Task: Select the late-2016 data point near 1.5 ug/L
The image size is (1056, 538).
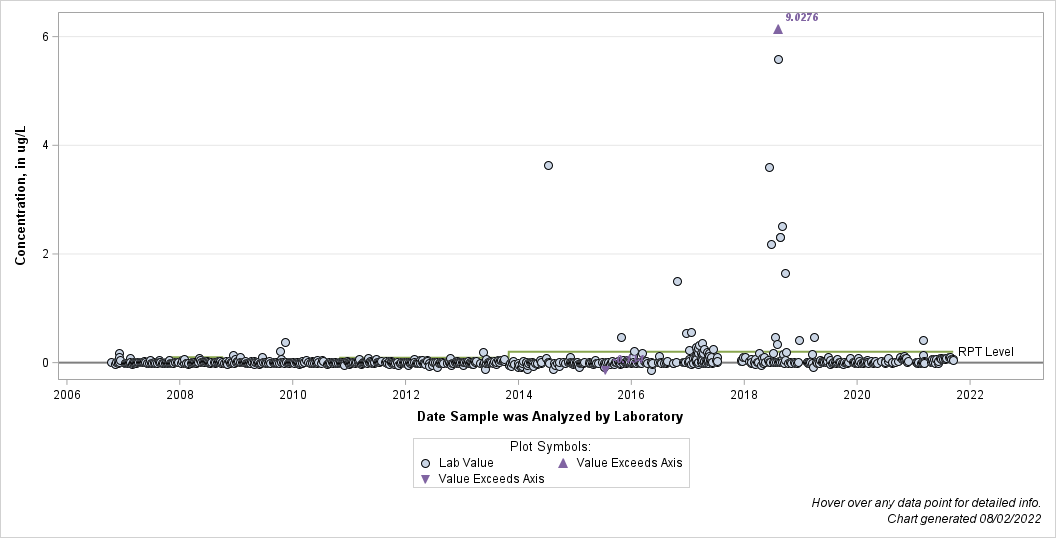Action: [x=678, y=281]
